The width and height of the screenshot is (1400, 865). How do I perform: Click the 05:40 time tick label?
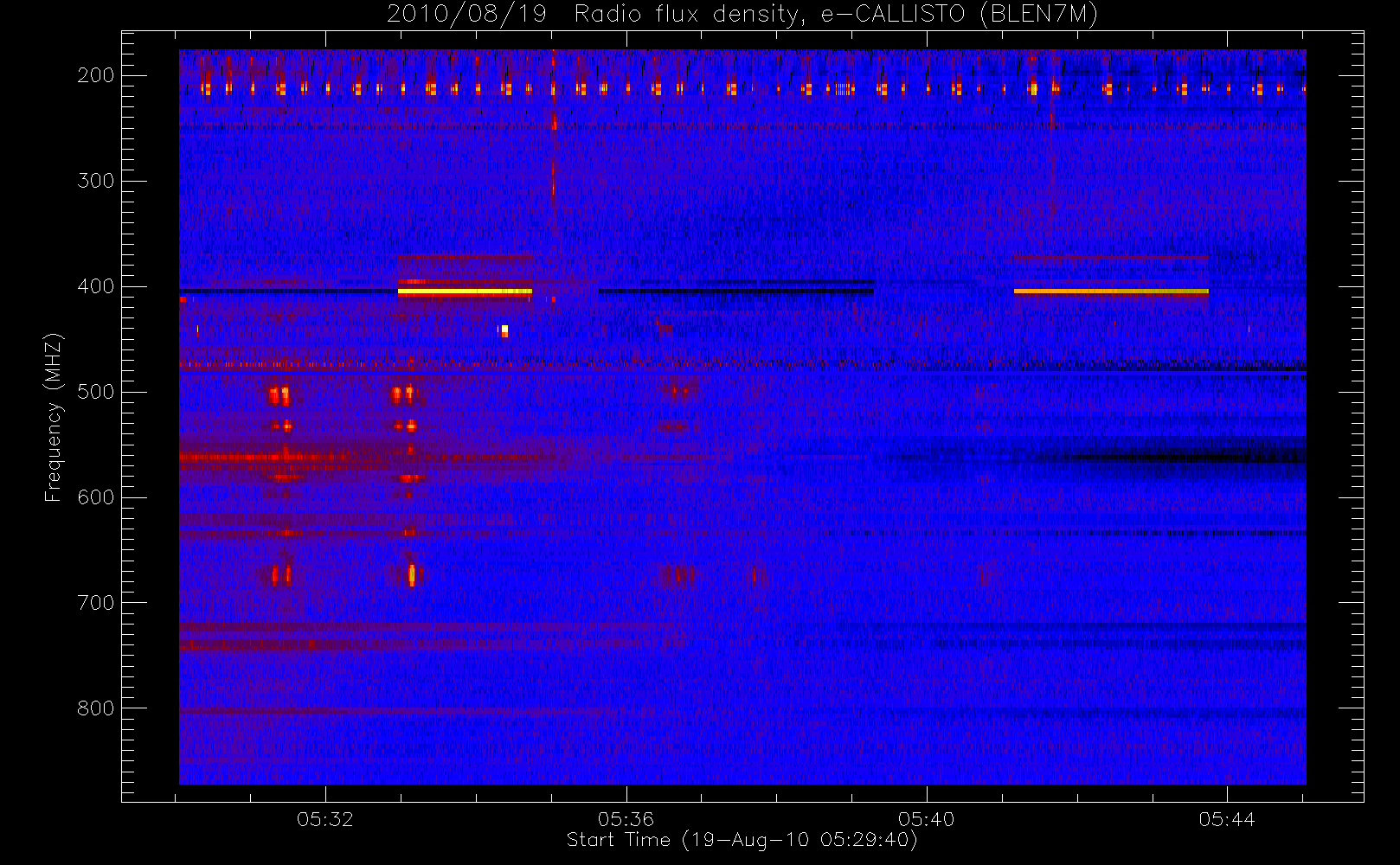[x=926, y=819]
